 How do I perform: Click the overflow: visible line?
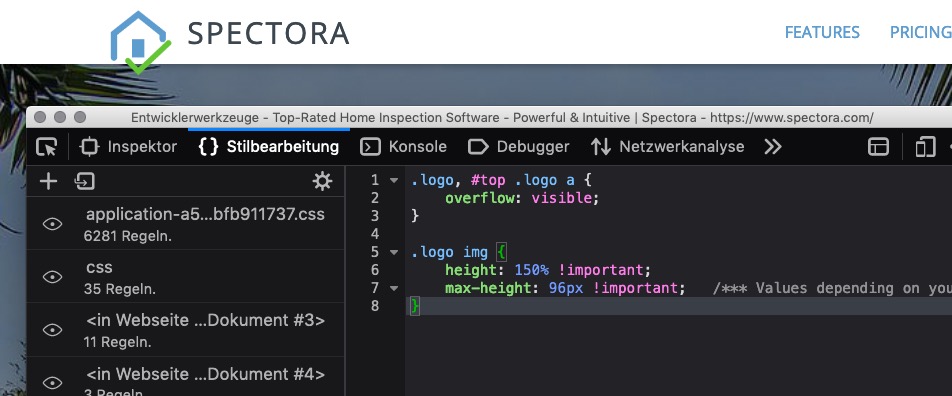522,198
